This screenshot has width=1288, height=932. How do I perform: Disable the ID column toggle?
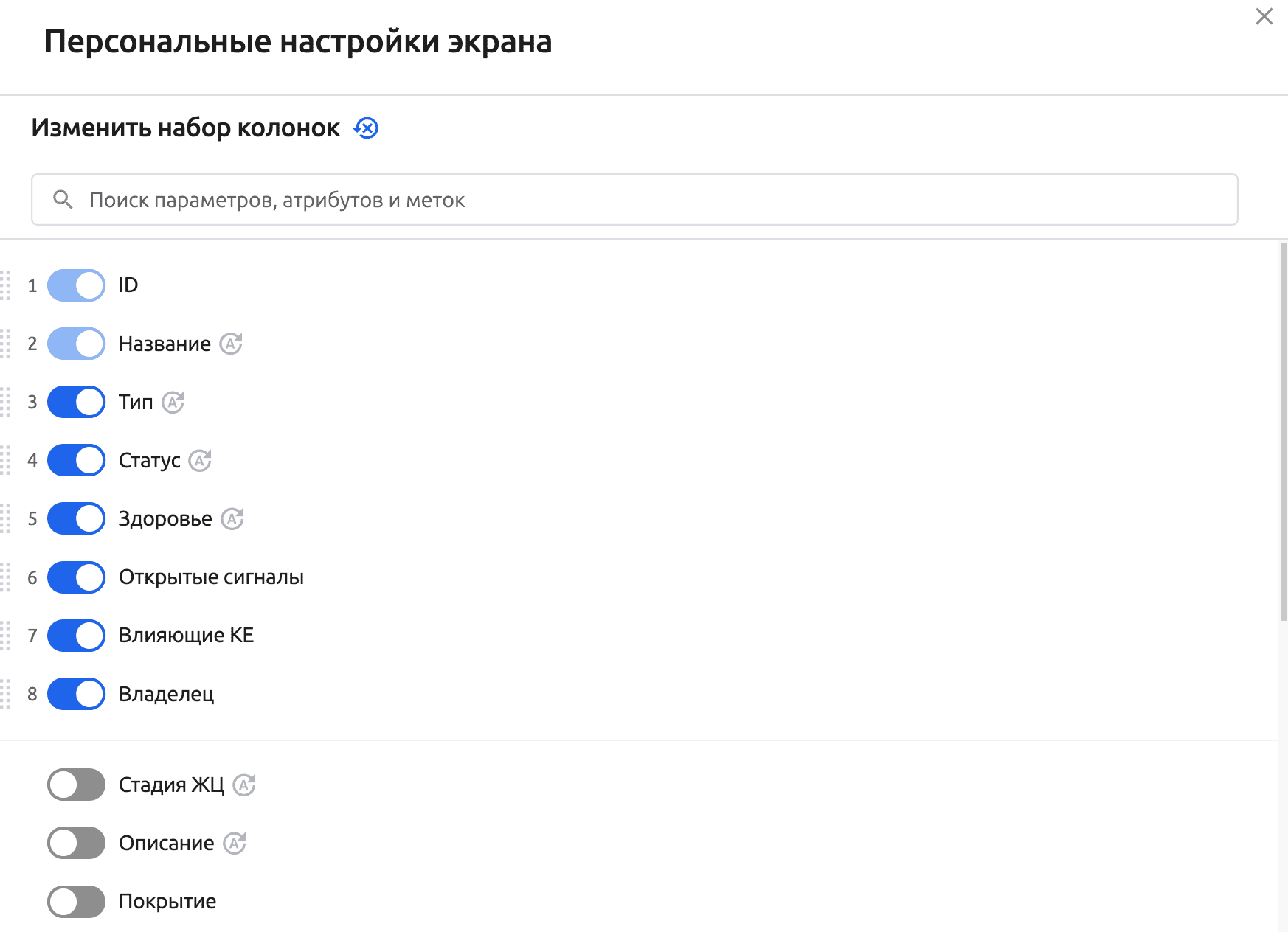76,285
